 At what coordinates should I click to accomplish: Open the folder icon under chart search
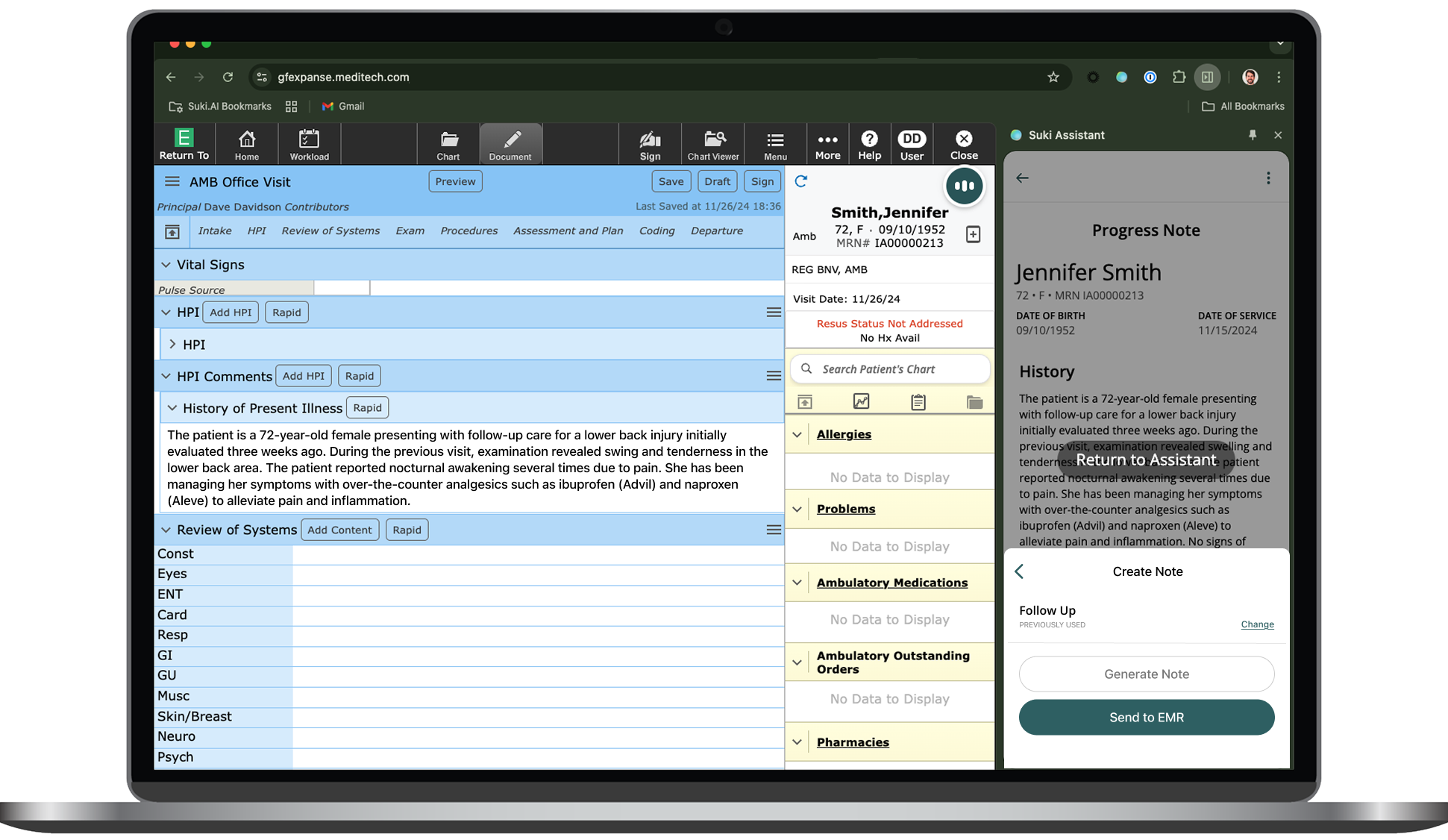pos(974,402)
